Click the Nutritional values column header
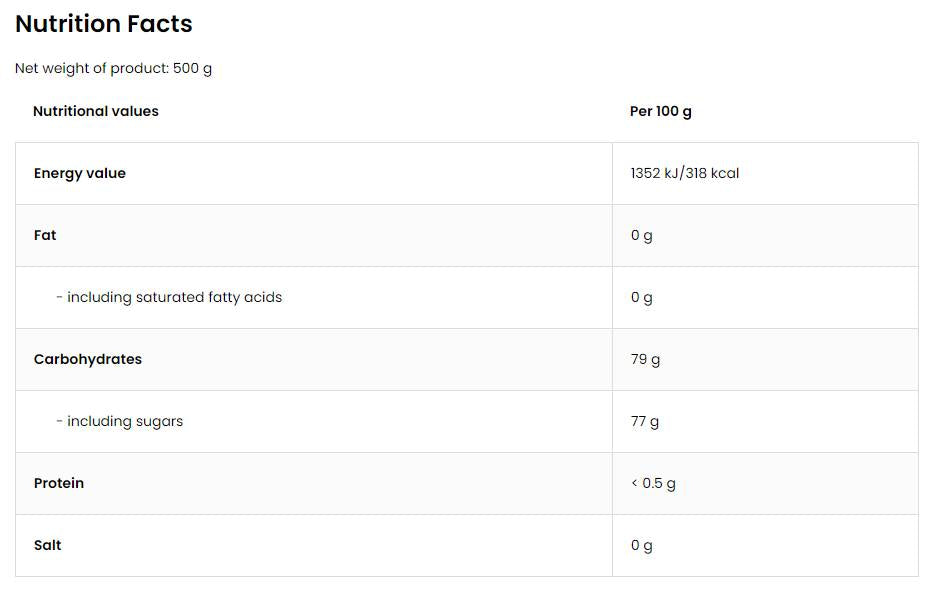This screenshot has width=936, height=591. click(96, 111)
